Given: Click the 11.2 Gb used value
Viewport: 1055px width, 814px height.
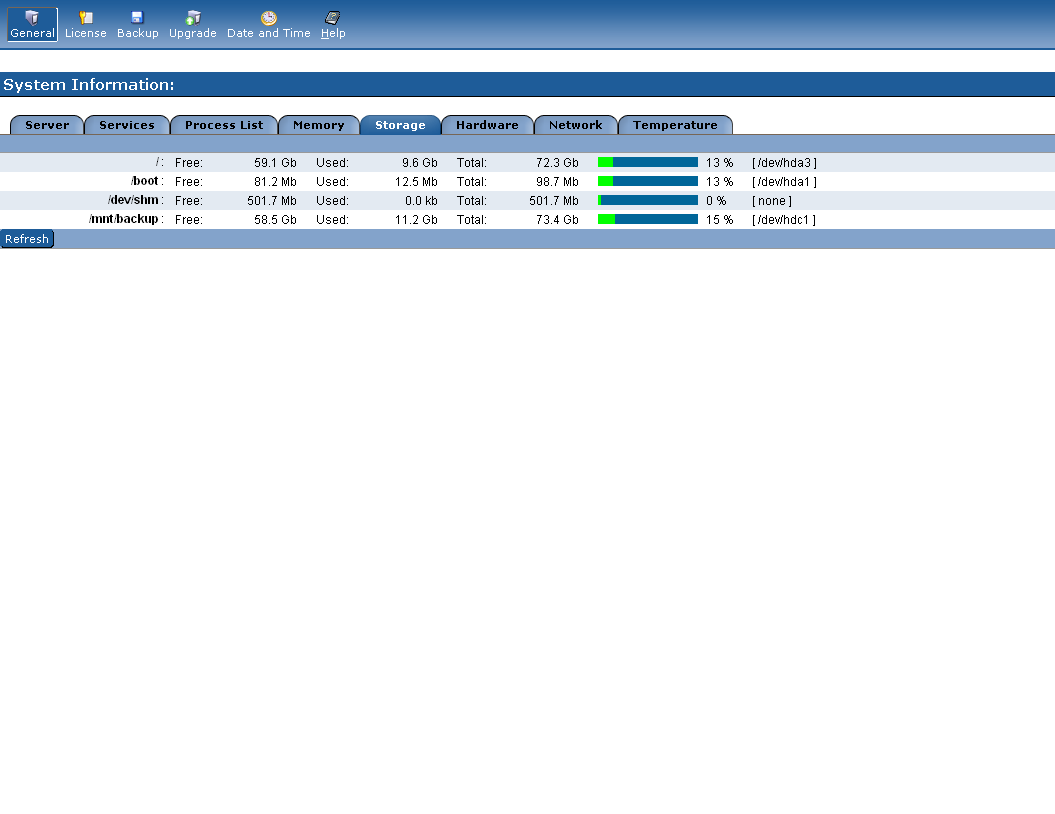Looking at the screenshot, I should (416, 219).
